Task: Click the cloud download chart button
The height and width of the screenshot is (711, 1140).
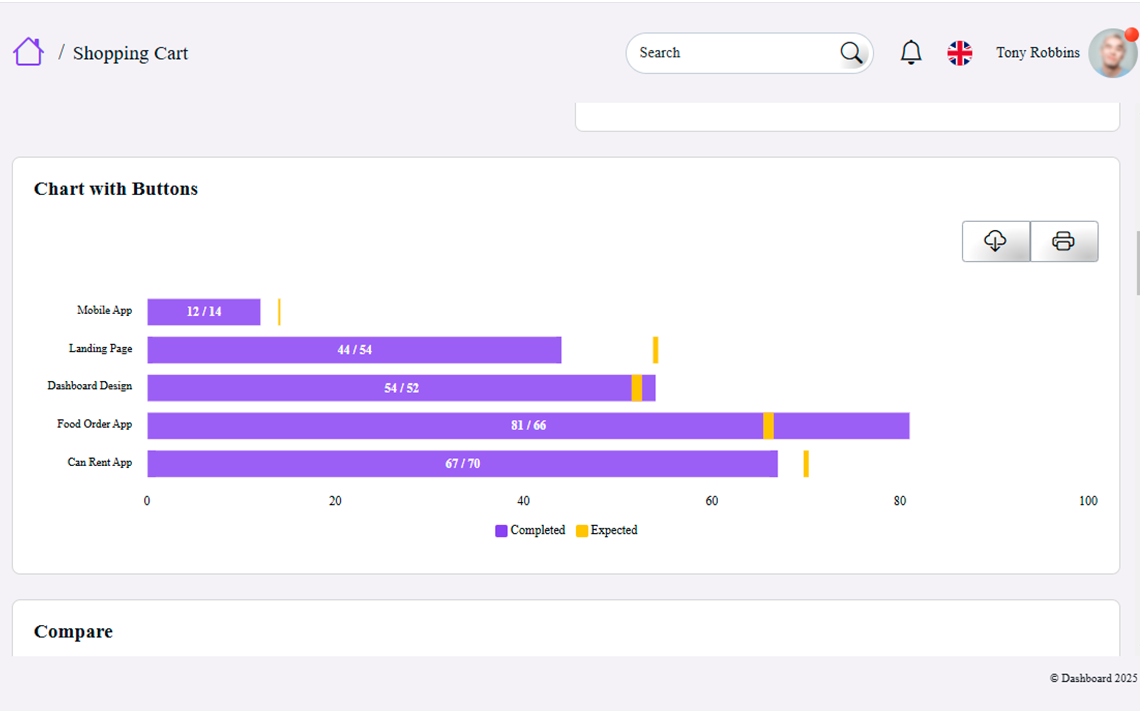Action: click(x=995, y=241)
